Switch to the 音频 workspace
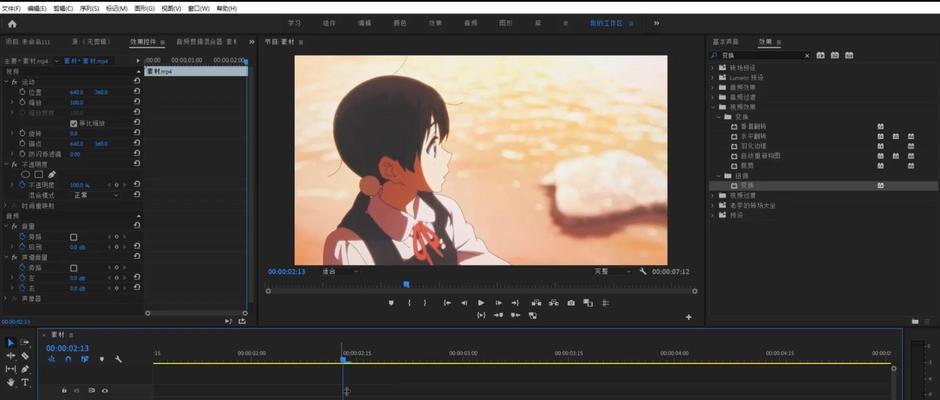Viewport: 940px width, 400px height. [470, 23]
